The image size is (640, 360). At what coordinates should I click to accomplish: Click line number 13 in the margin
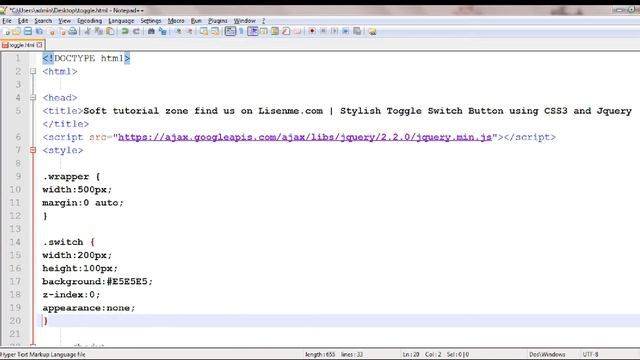15,229
